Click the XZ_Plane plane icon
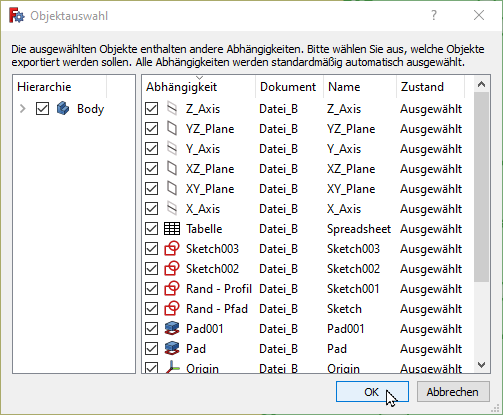 [172, 169]
